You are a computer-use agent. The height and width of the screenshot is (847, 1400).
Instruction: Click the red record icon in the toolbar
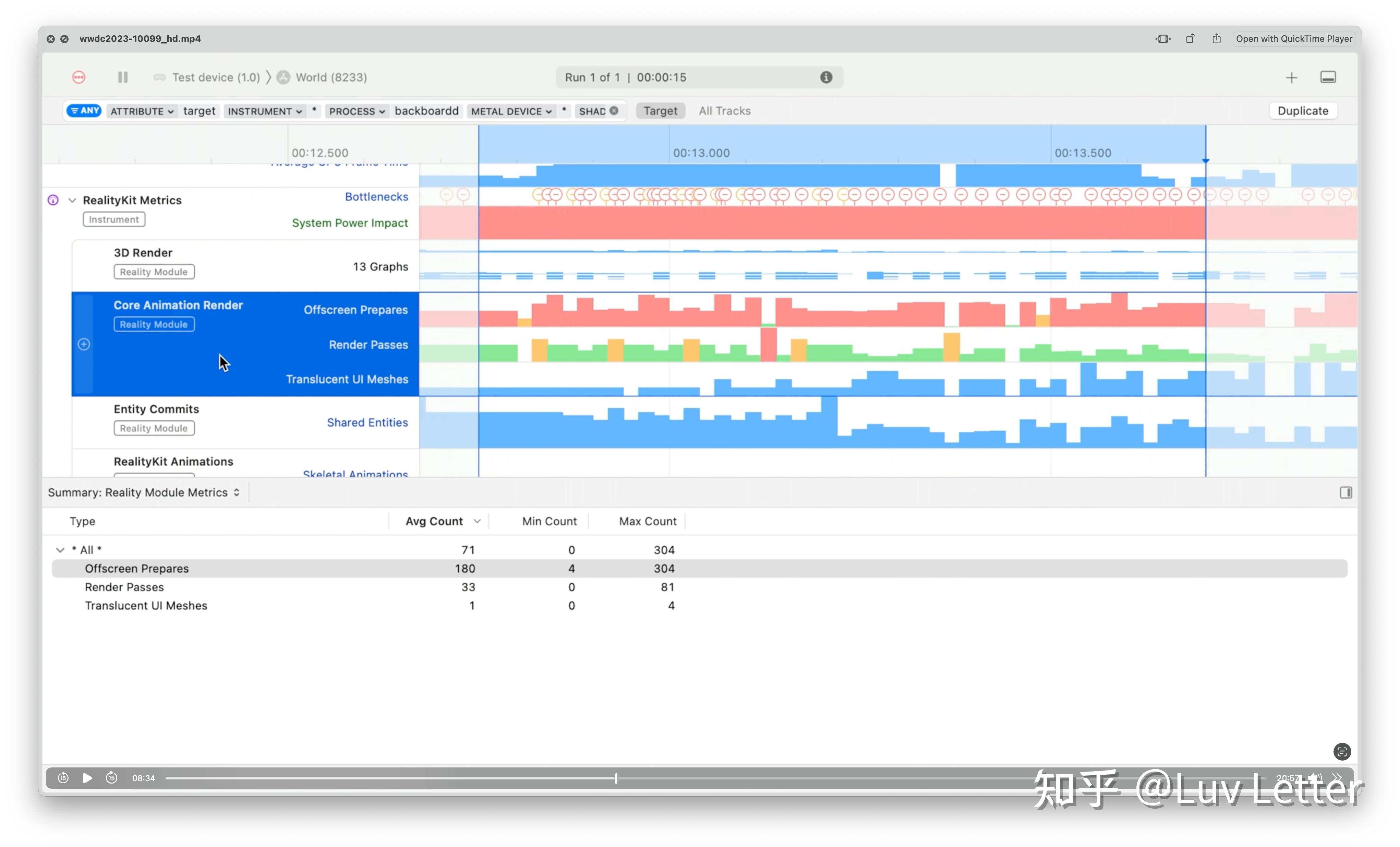click(79, 77)
